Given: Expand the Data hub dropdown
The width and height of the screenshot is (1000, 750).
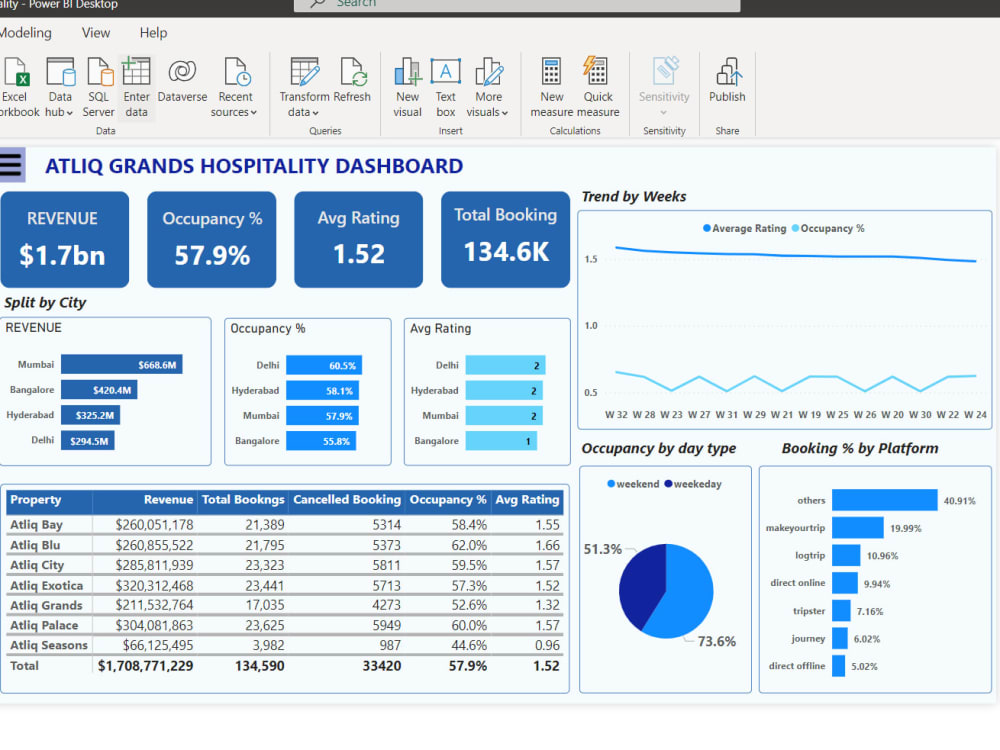Looking at the screenshot, I should [x=60, y=86].
